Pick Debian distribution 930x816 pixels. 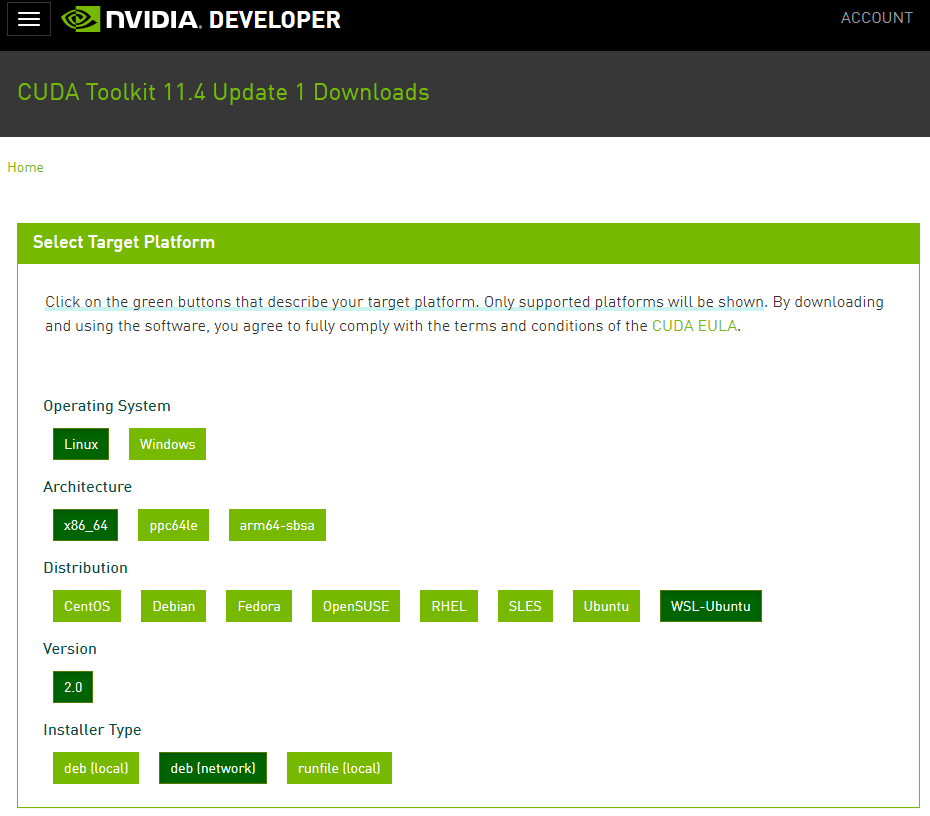(173, 605)
